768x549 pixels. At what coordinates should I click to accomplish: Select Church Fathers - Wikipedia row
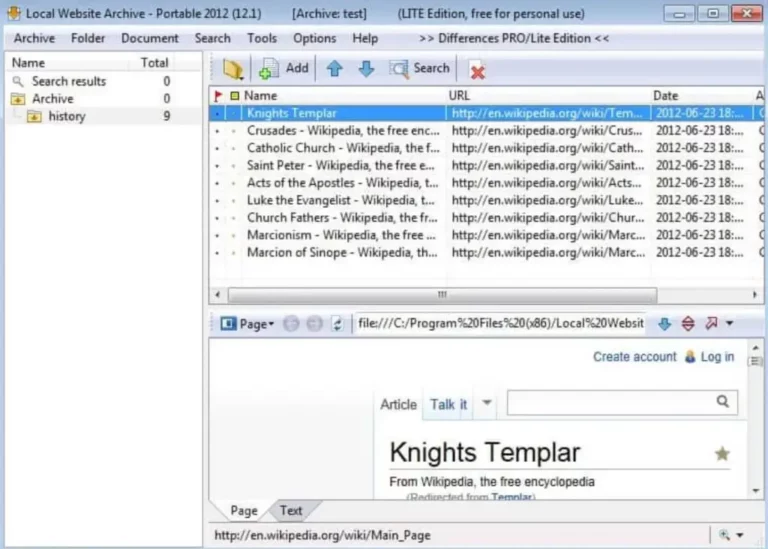[485, 218]
